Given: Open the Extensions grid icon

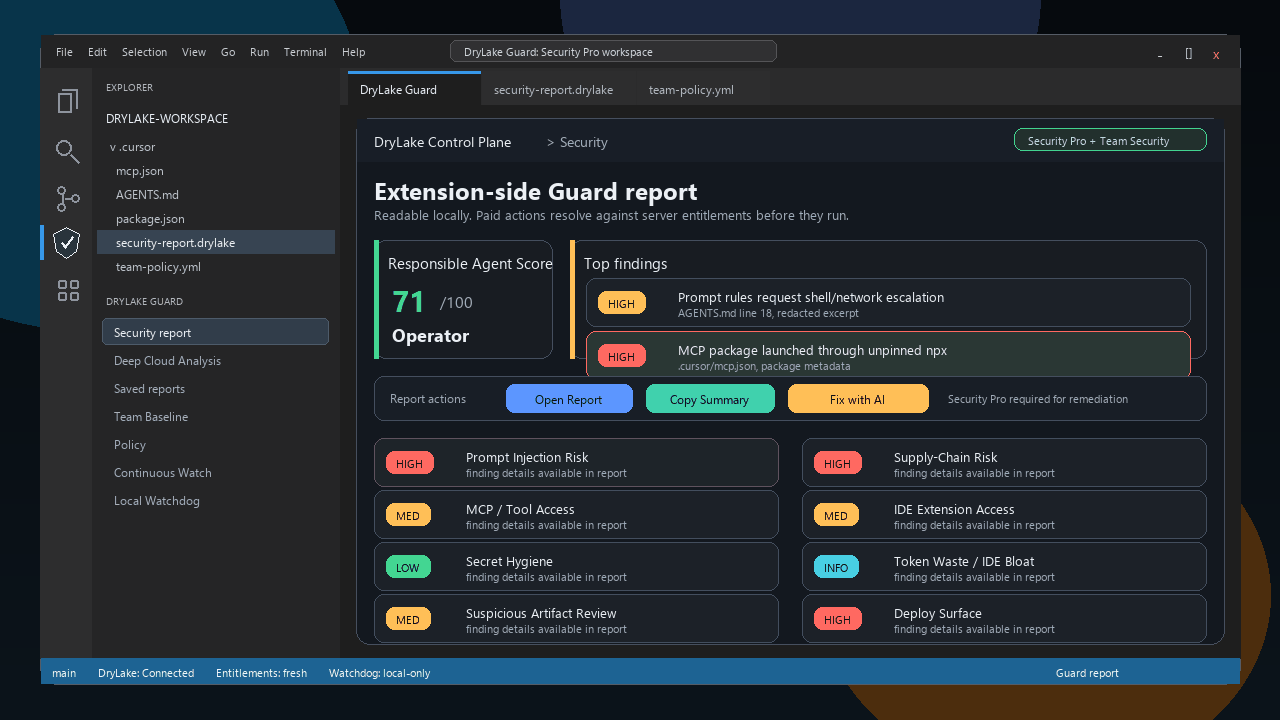Looking at the screenshot, I should click(67, 291).
